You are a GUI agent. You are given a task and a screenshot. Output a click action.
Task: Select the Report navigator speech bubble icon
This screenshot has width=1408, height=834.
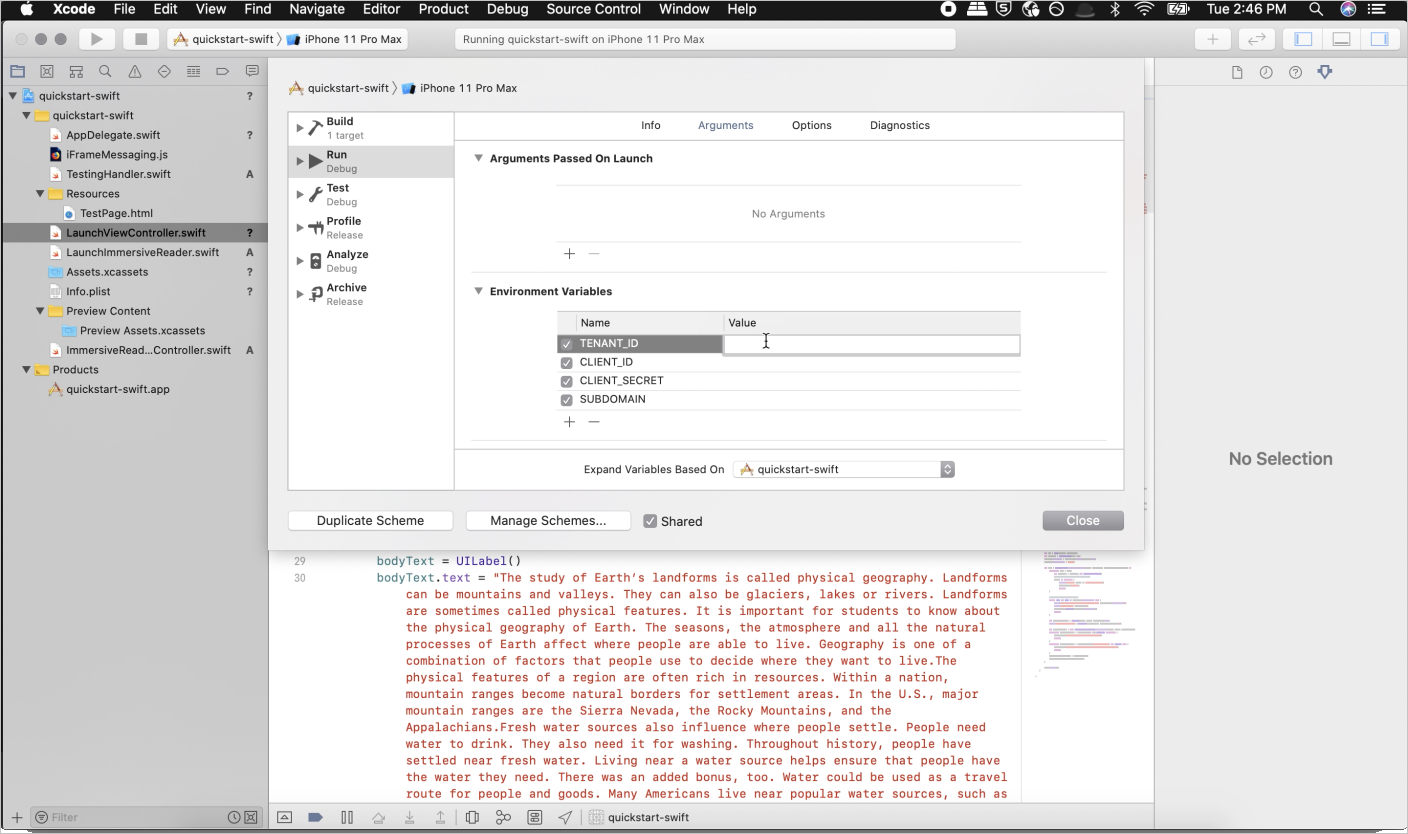coord(252,71)
